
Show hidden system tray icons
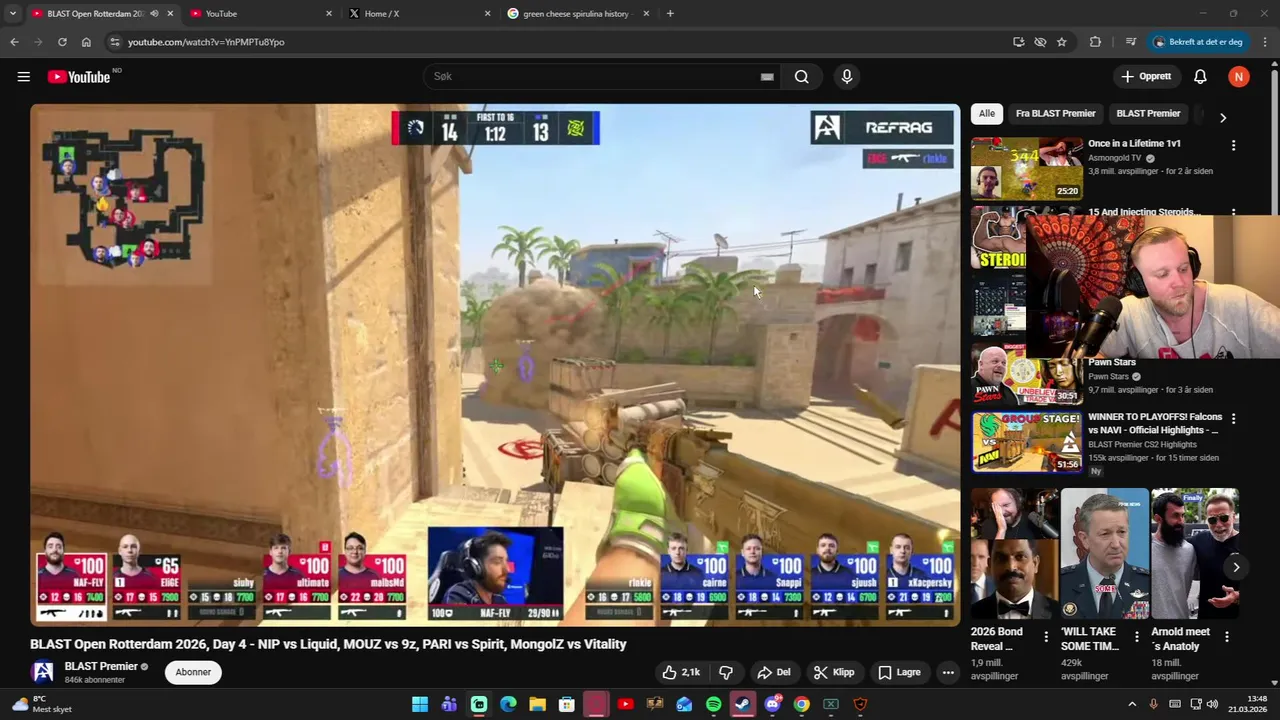coord(1132,704)
